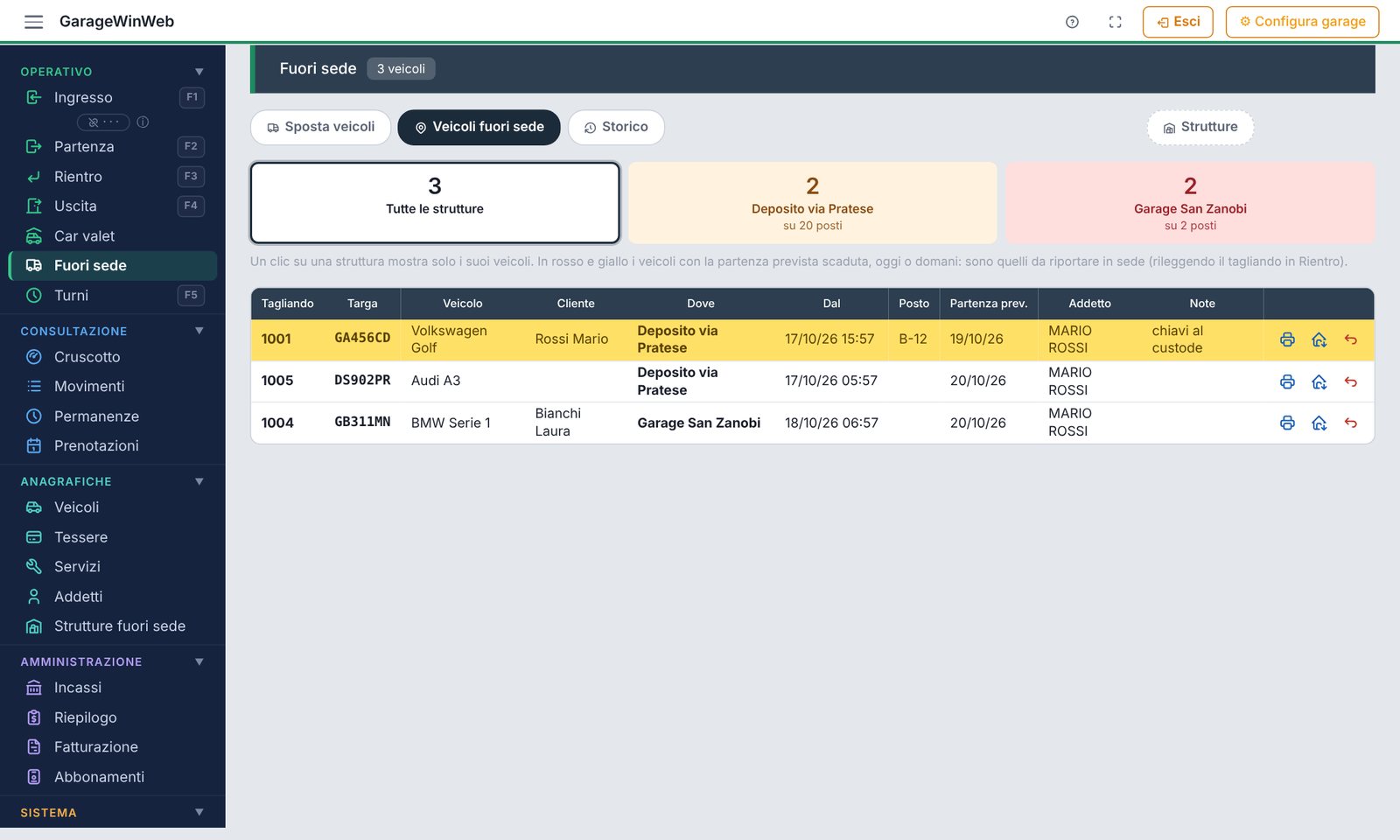This screenshot has height=840, width=1400.
Task: Select the Veicoli fuori sede tab
Action: [479, 127]
